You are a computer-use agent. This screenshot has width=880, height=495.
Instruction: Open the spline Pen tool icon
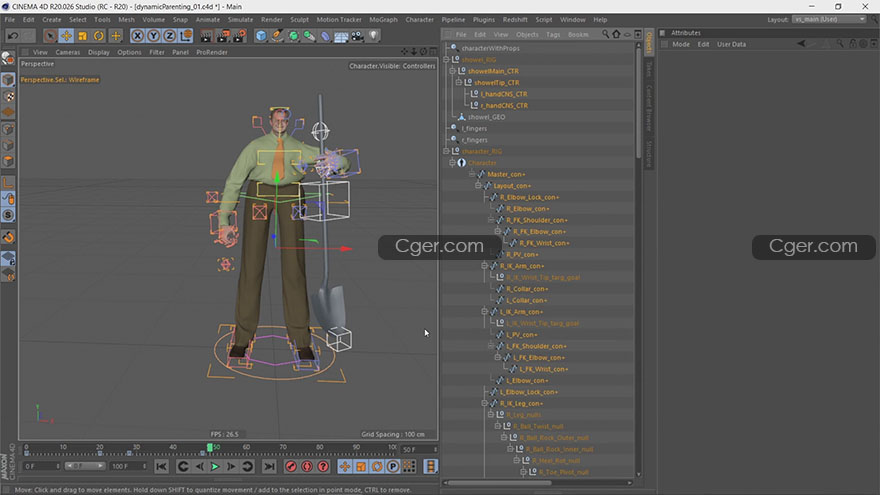(277, 36)
